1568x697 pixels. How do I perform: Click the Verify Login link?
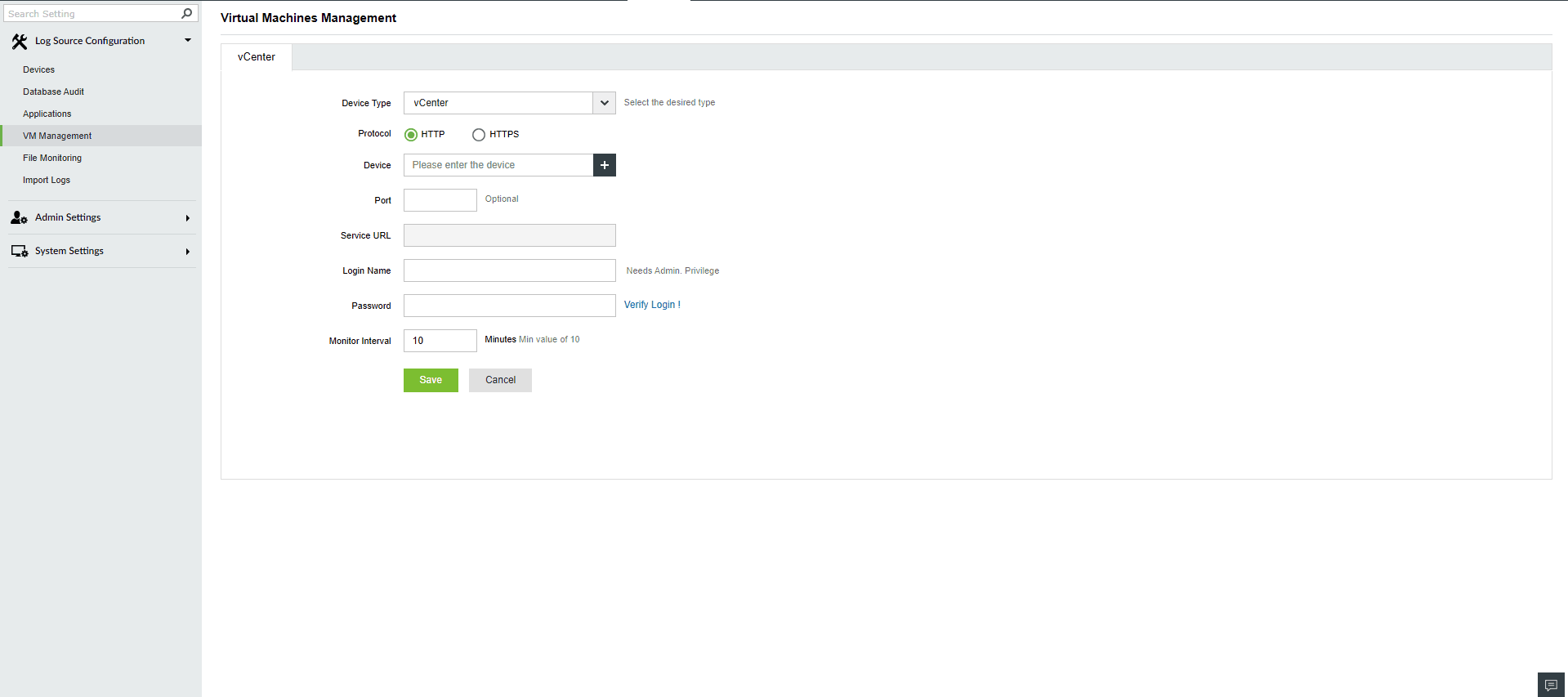[x=652, y=305]
